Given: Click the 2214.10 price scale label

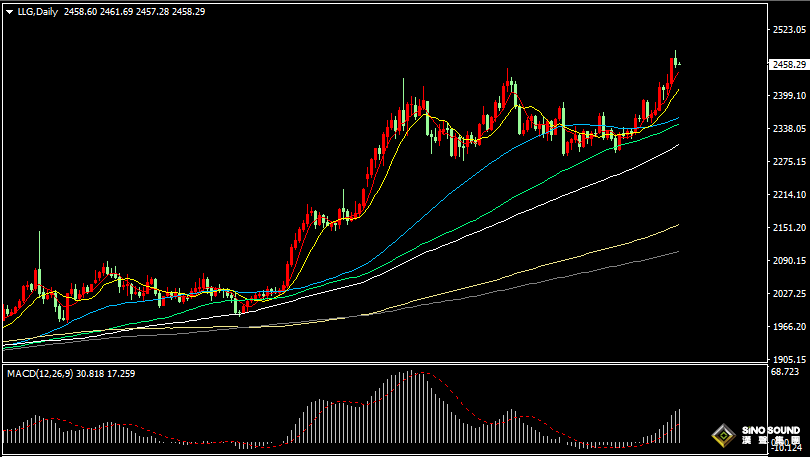Looking at the screenshot, I should [x=789, y=195].
